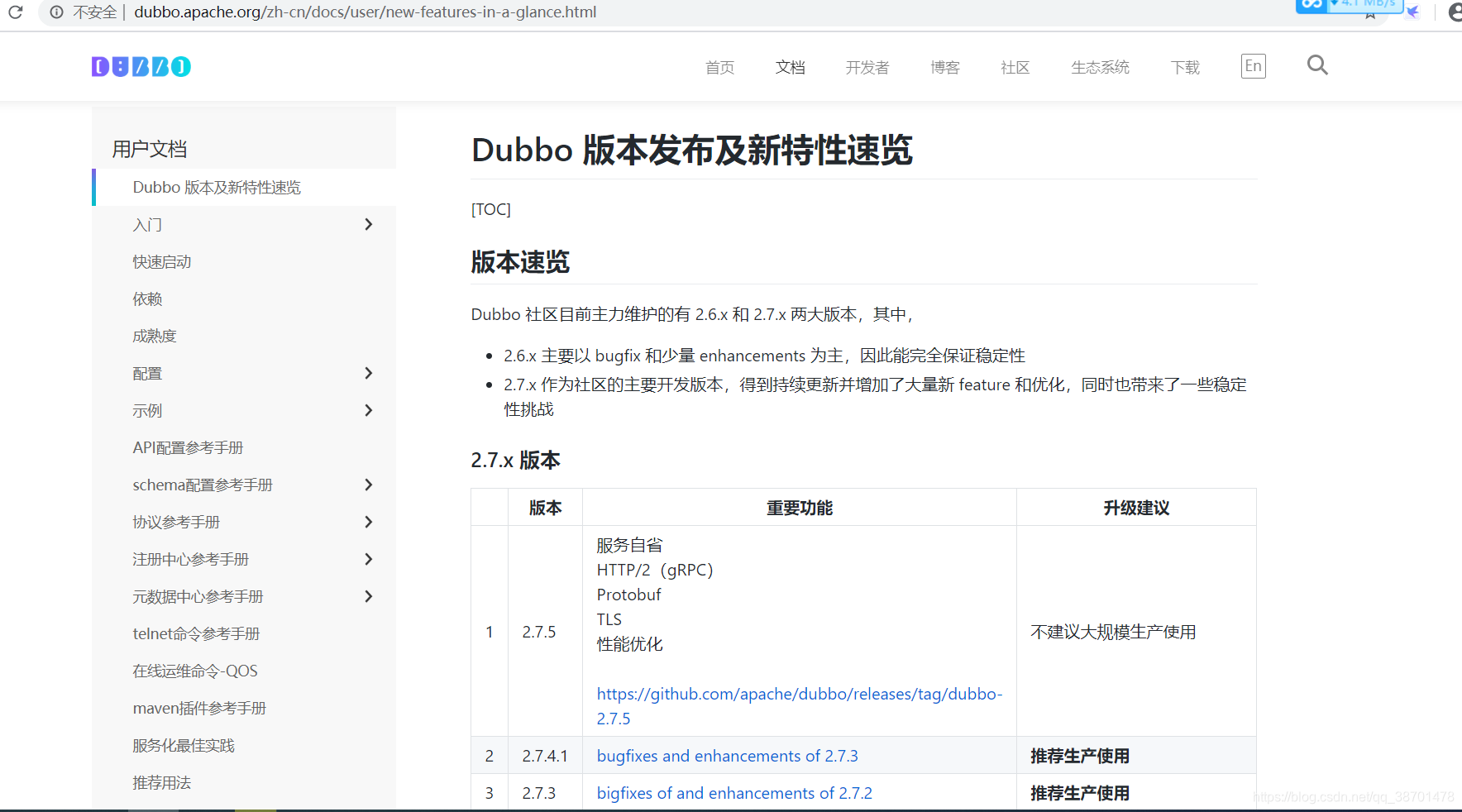Expand 元数据中心参考手册 section arrow

coord(369,596)
